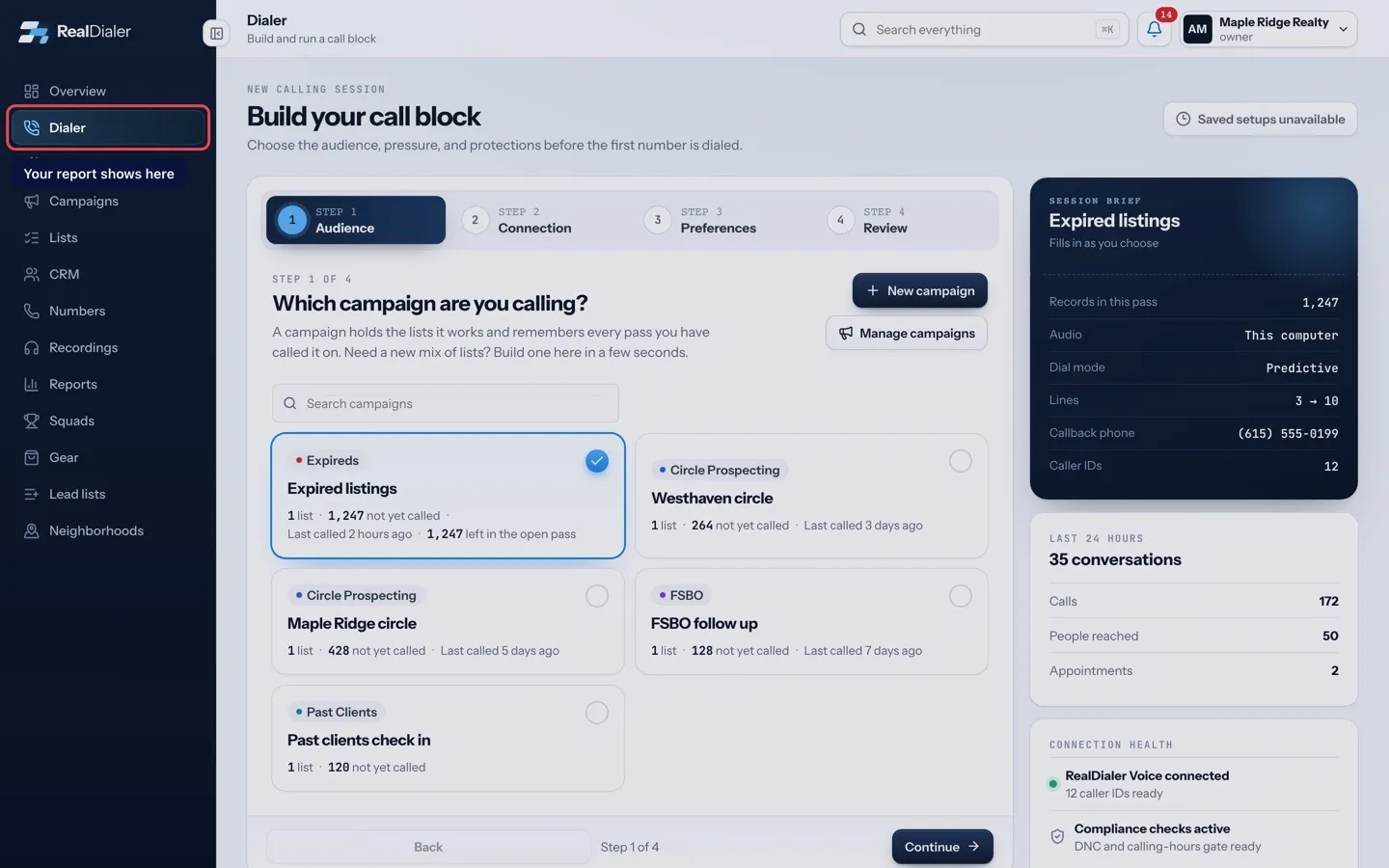
Task: Click callback phone (615) 555-0199
Action: pos(1288,433)
